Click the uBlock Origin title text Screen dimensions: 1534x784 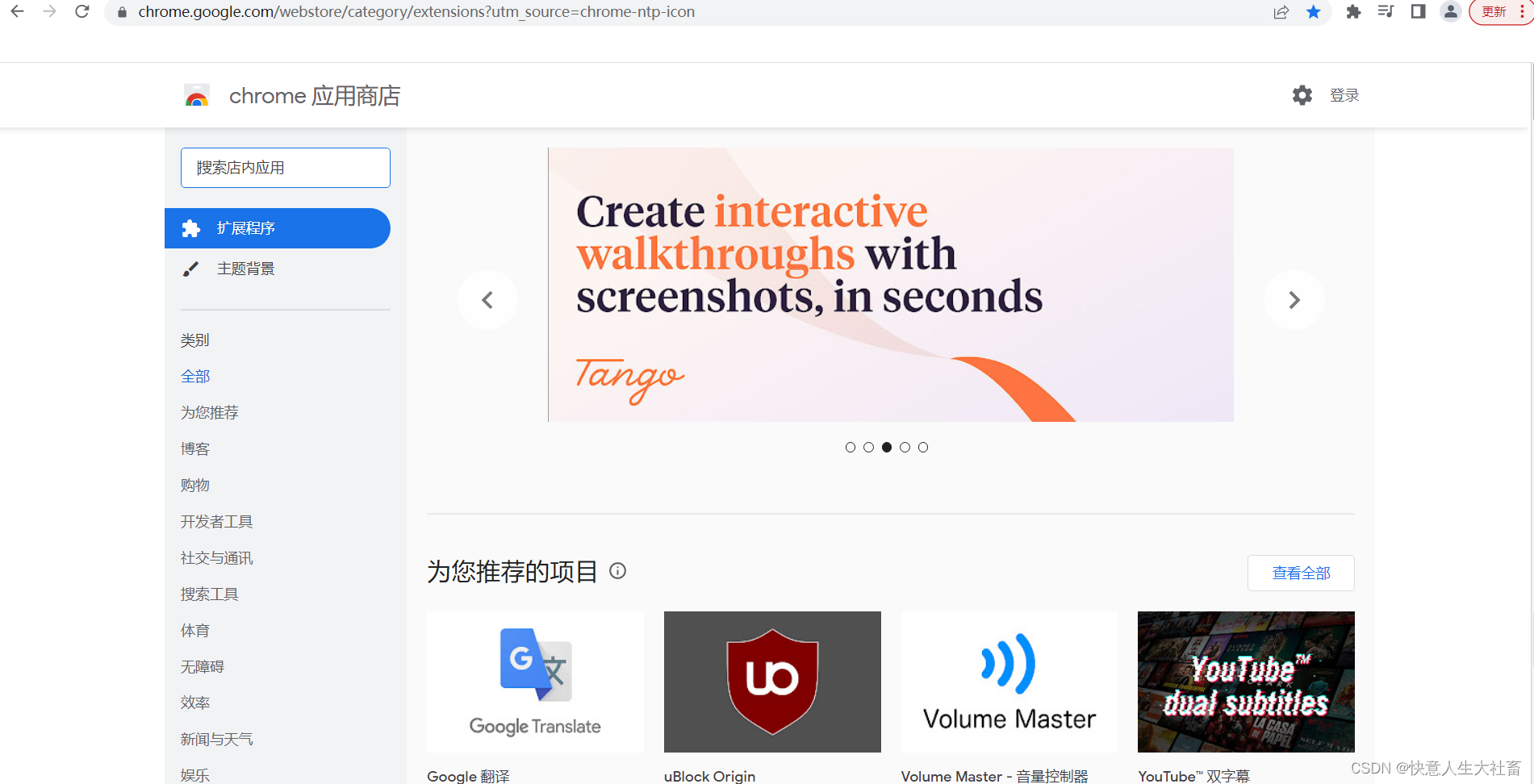pyautogui.click(x=710, y=776)
